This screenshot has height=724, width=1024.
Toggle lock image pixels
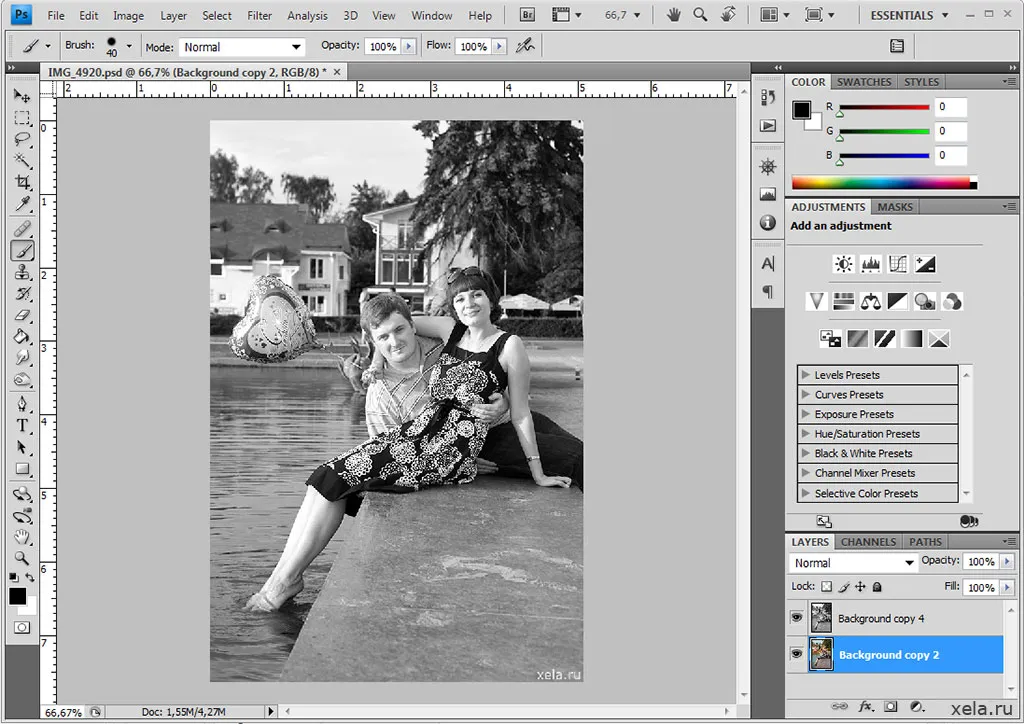point(844,586)
